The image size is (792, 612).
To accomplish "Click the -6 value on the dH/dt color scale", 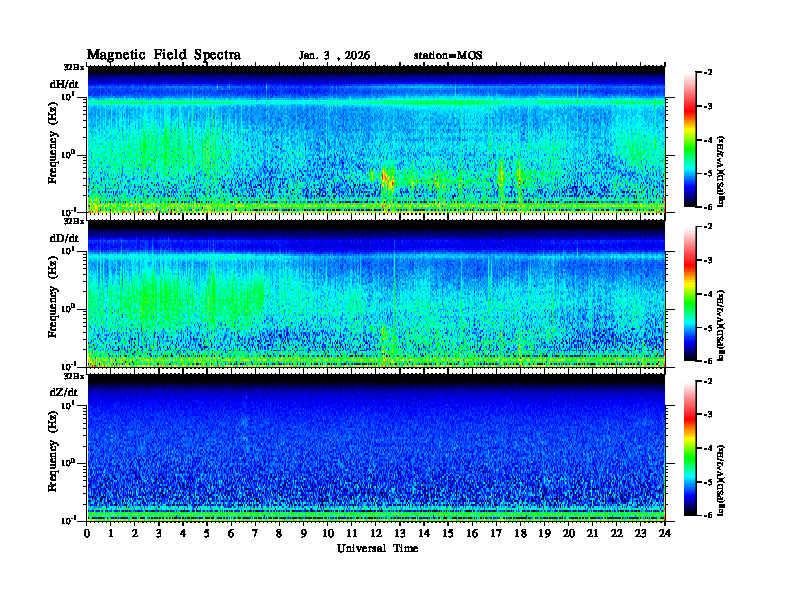I will tap(708, 207).
